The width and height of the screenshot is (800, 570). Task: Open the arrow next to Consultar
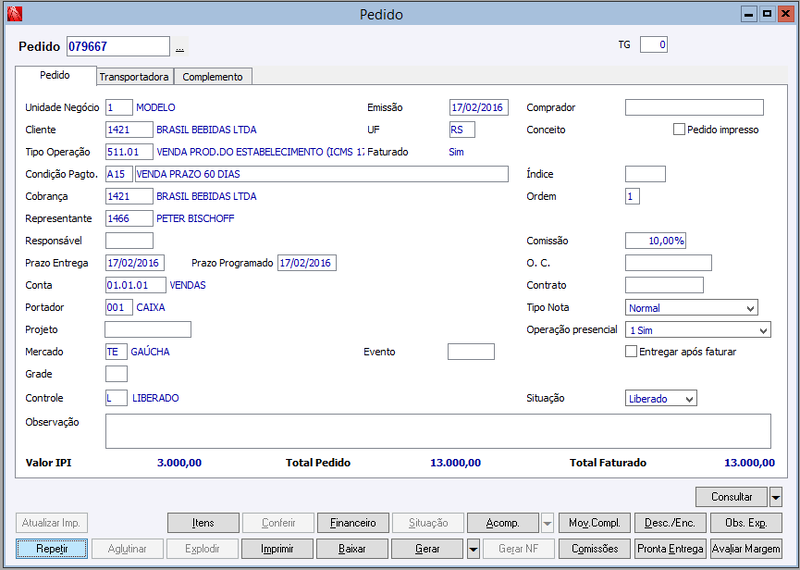click(x=776, y=497)
